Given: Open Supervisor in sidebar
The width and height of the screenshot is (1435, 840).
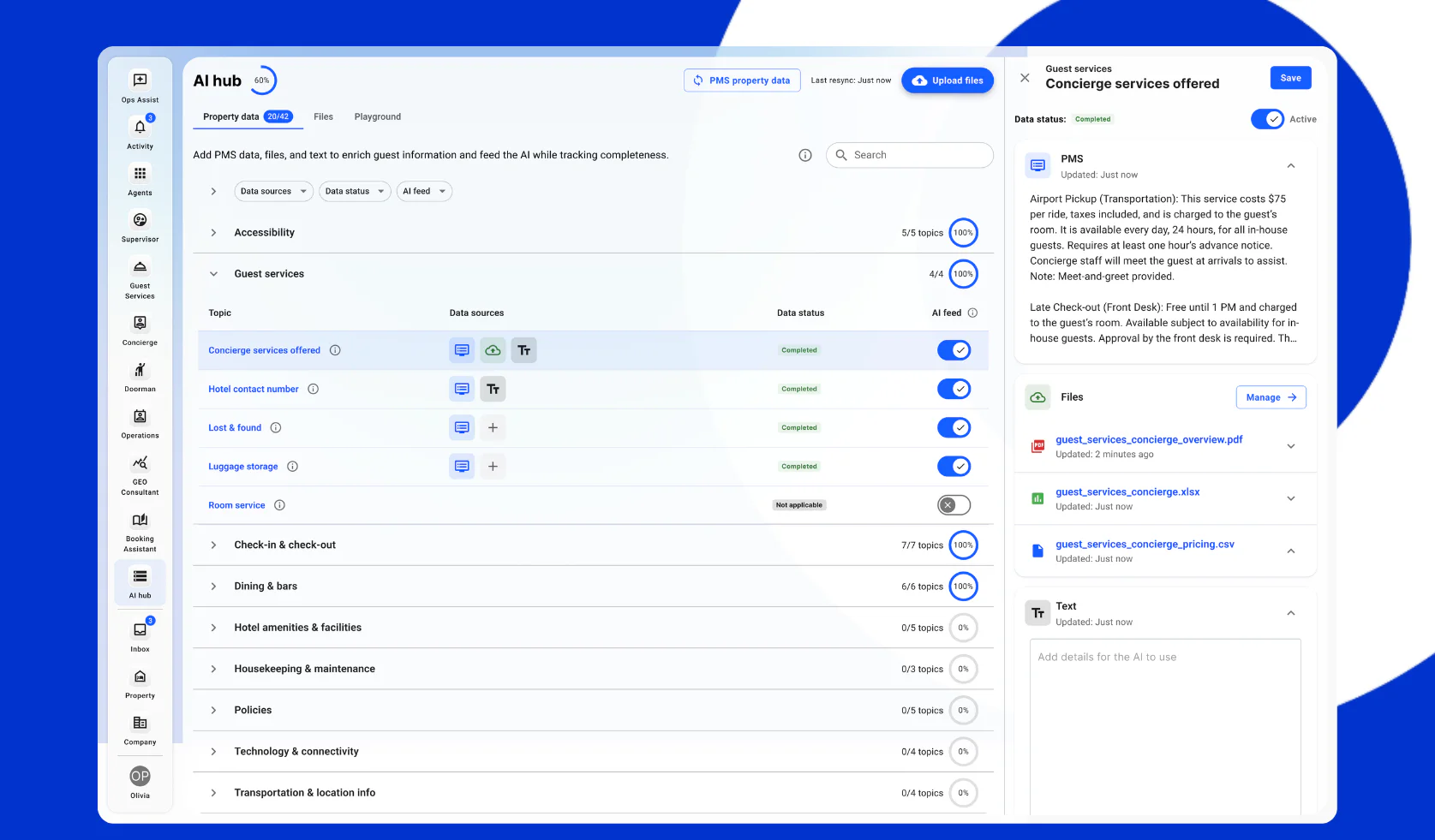Looking at the screenshot, I should tap(140, 220).
